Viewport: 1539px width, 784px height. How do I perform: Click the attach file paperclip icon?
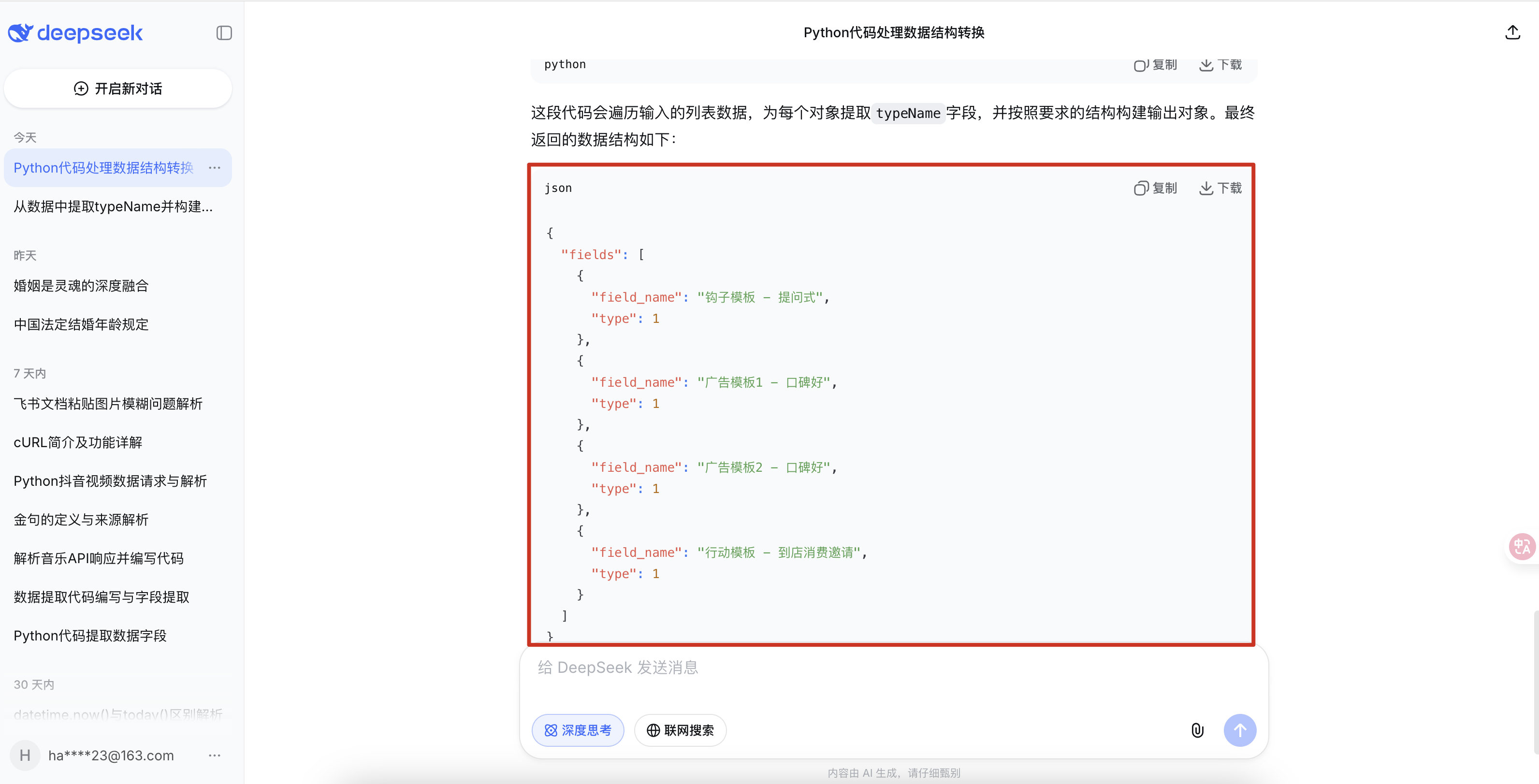pos(1197,730)
